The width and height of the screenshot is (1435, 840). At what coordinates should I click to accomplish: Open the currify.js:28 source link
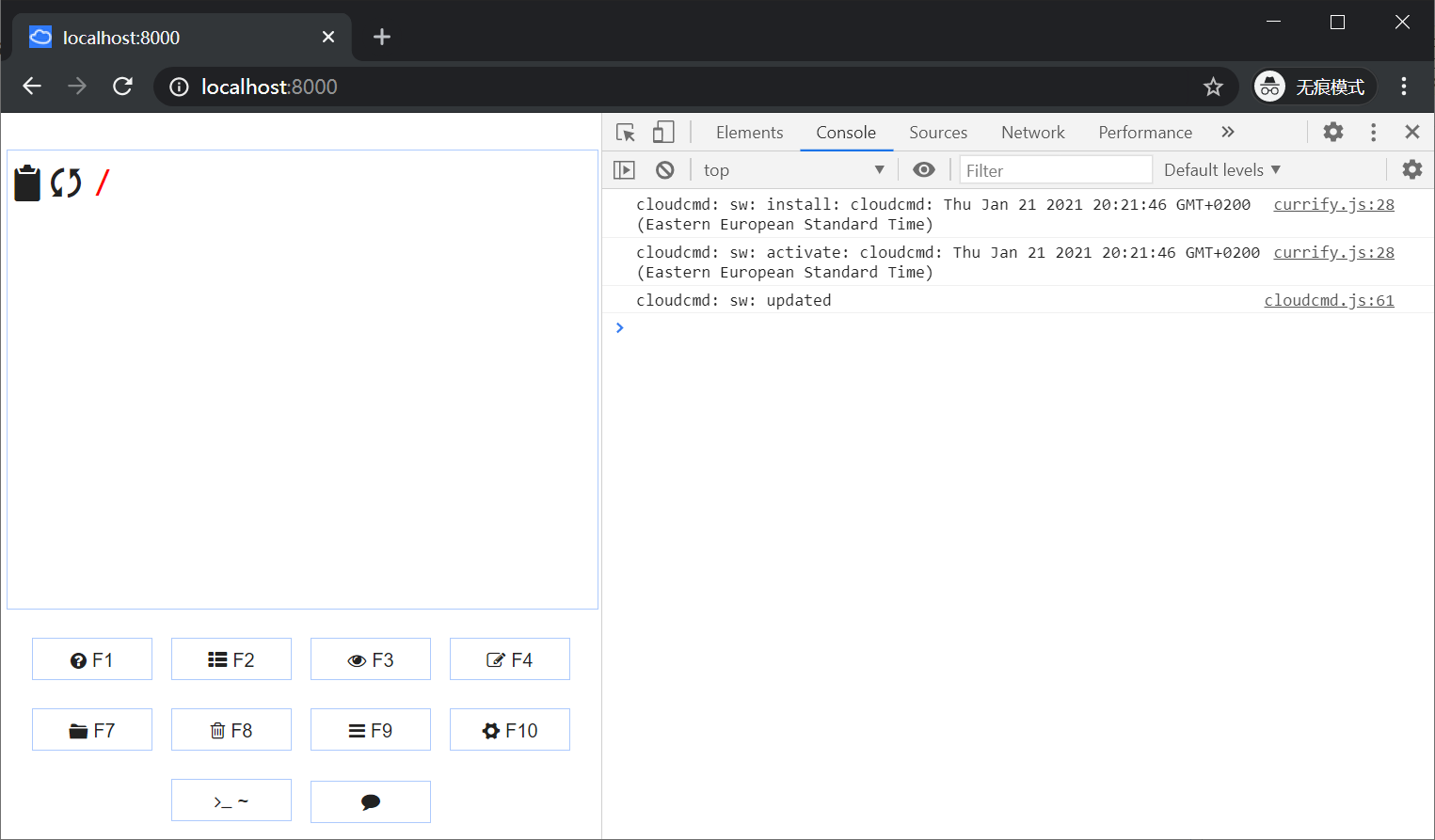(x=1333, y=204)
